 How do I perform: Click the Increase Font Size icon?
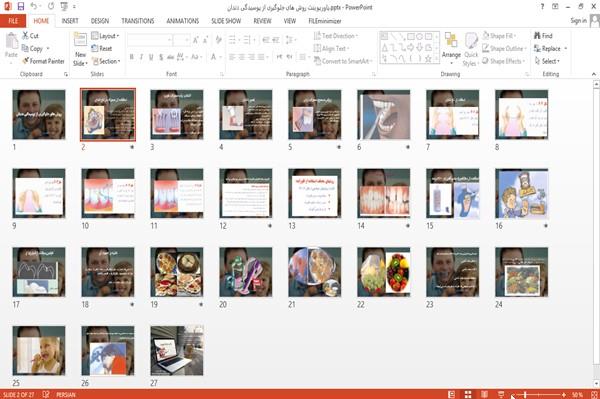coord(196,40)
